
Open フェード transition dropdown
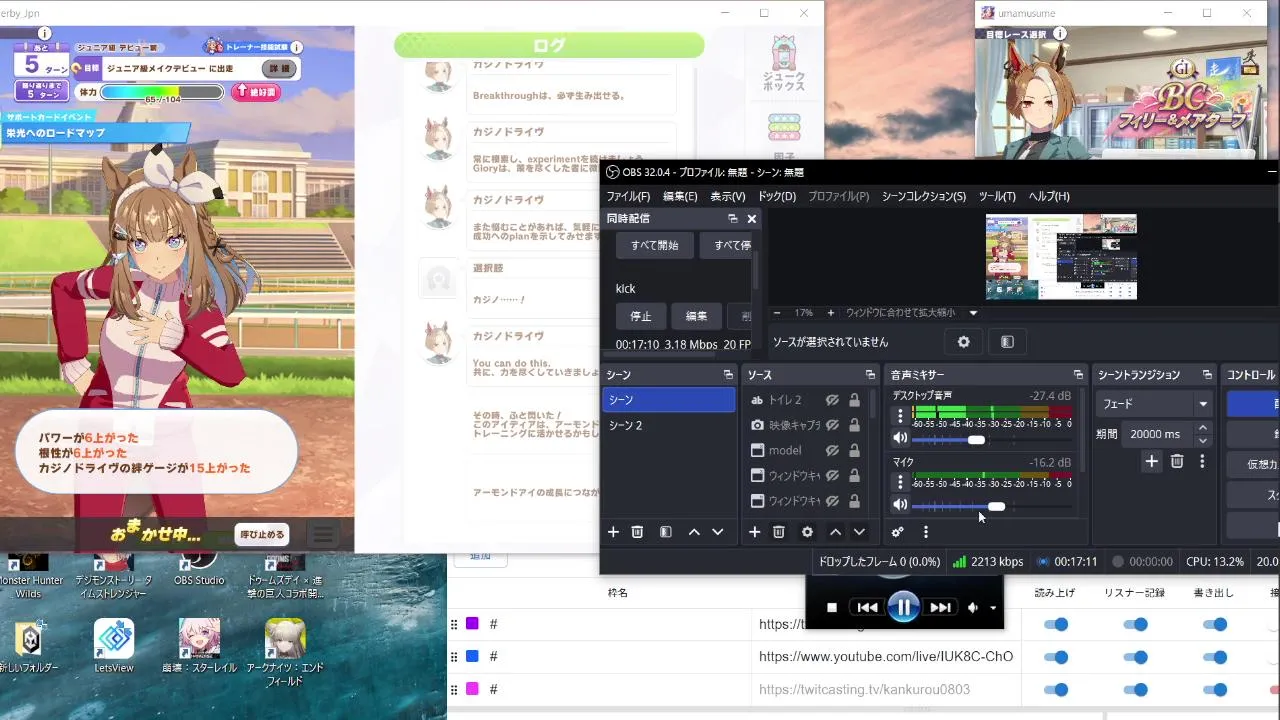click(1156, 404)
